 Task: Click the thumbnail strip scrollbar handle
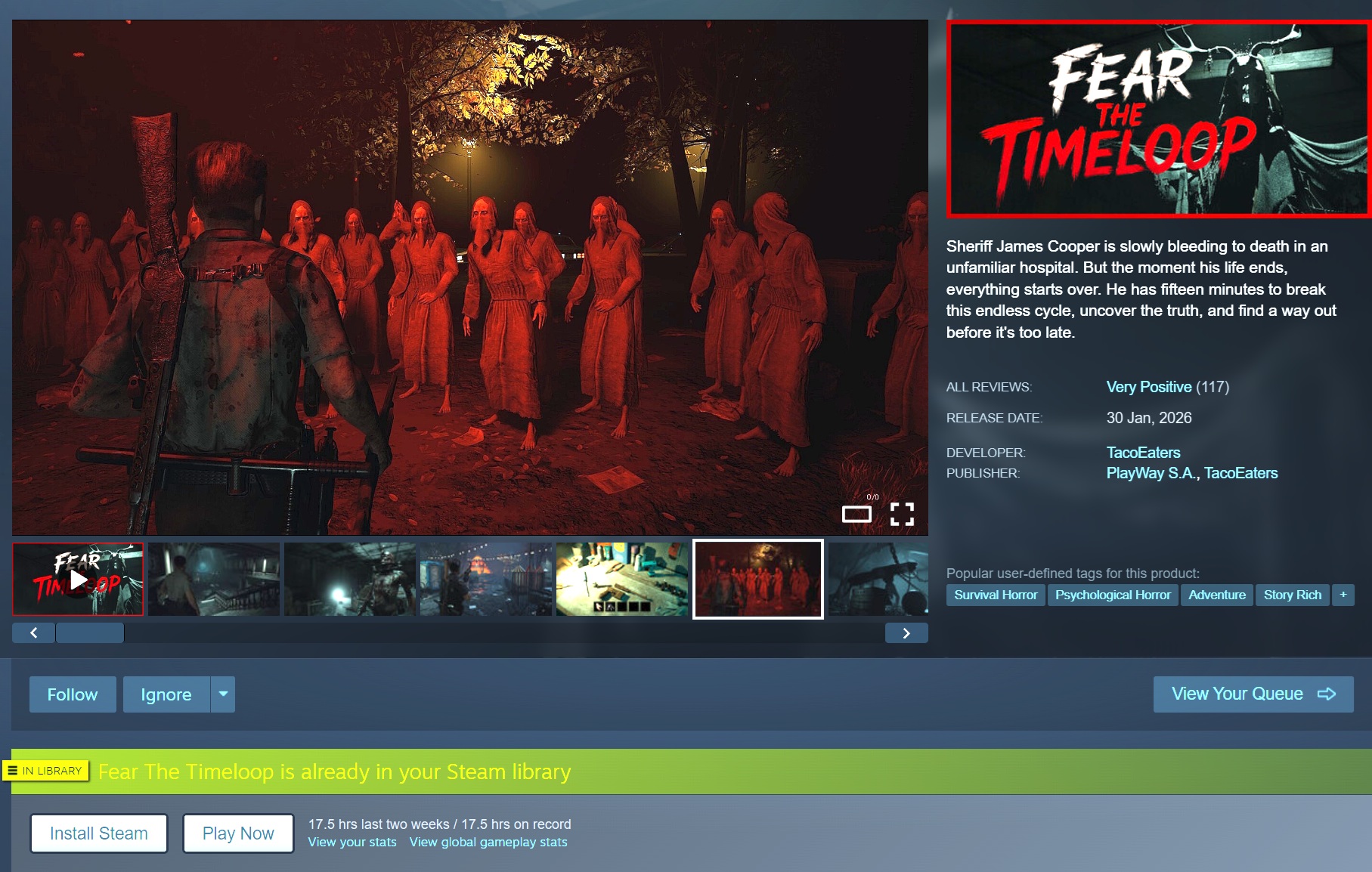90,633
